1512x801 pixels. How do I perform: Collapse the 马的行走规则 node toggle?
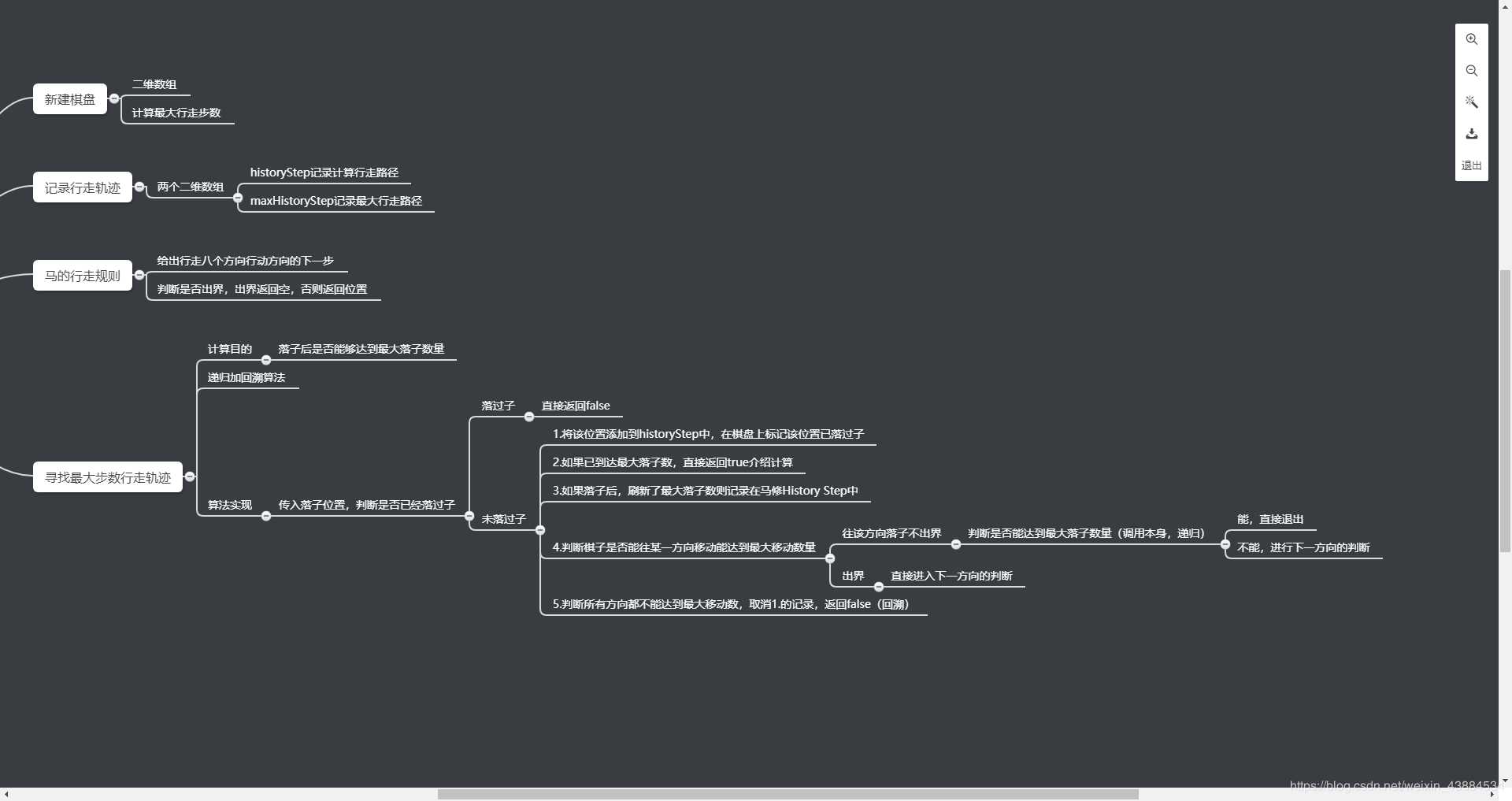(139, 275)
